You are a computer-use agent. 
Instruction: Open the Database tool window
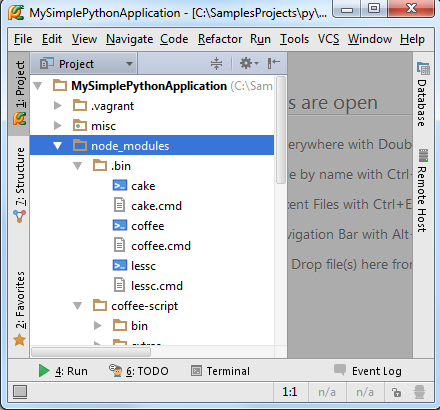coord(423,94)
